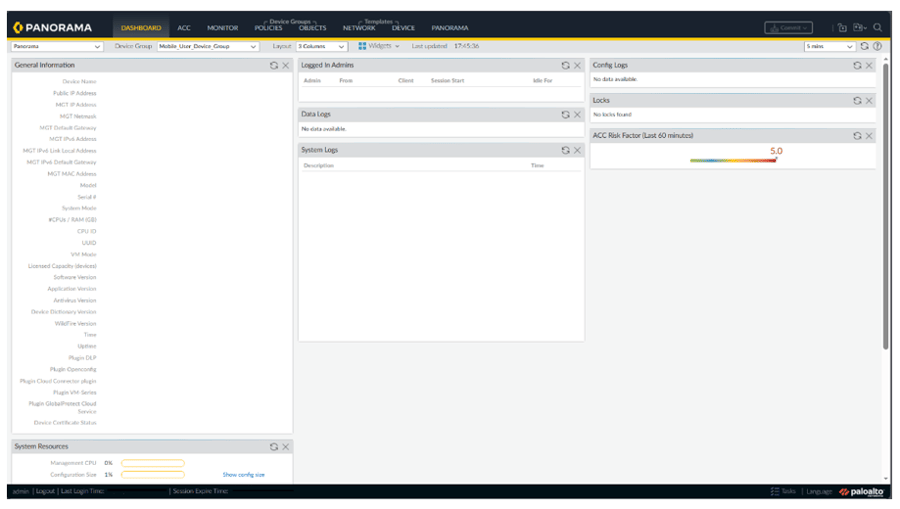The height and width of the screenshot is (509, 900).
Task: Click the ACC Risk Factor color bar
Action: (x=733, y=160)
